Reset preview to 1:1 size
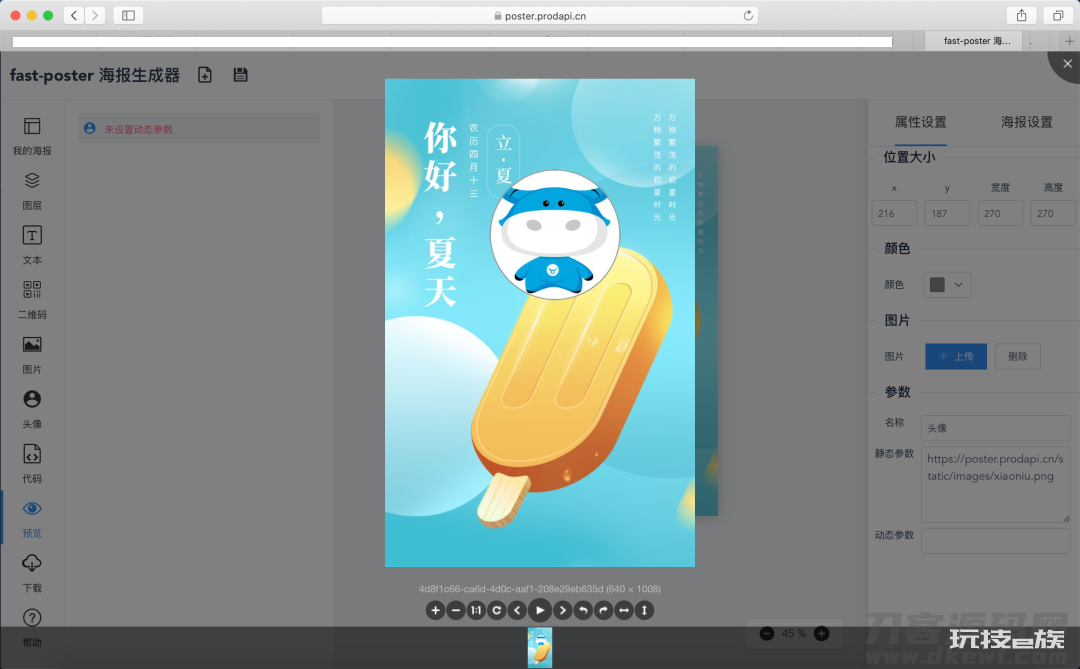Viewport: 1080px width, 669px height. [476, 610]
